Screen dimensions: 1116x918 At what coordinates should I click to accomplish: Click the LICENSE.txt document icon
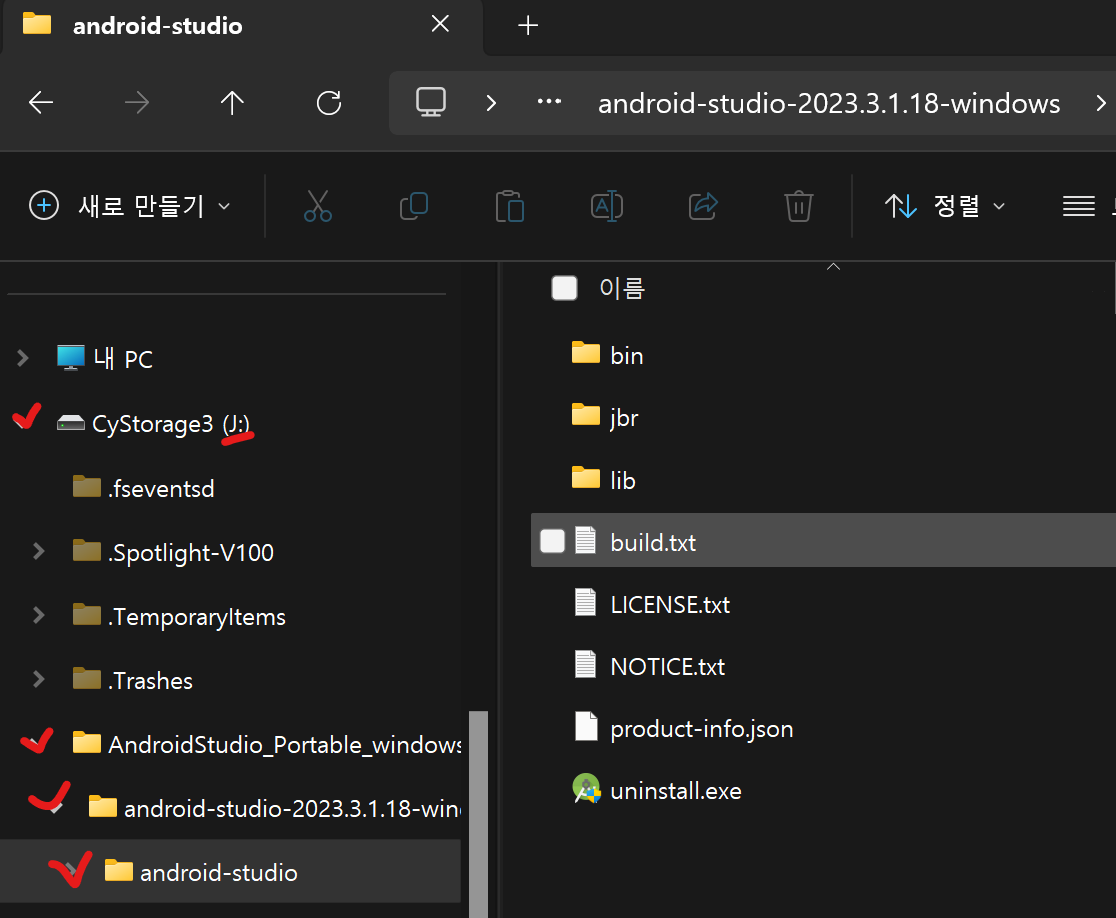(x=585, y=602)
